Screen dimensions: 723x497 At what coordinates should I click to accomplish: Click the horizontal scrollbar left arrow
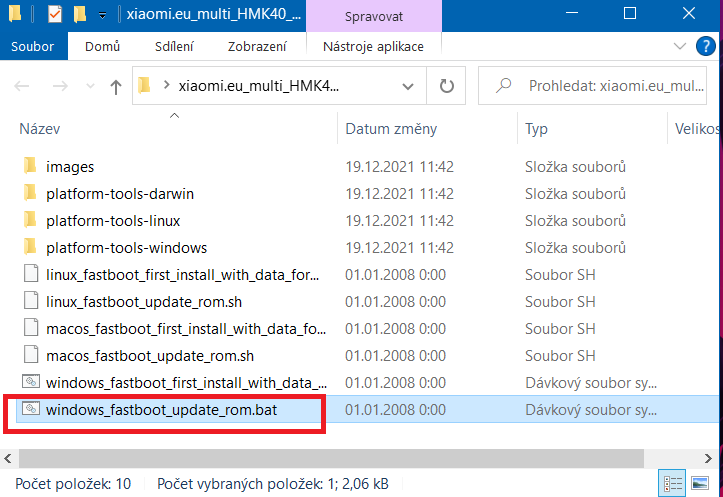(x=8, y=458)
